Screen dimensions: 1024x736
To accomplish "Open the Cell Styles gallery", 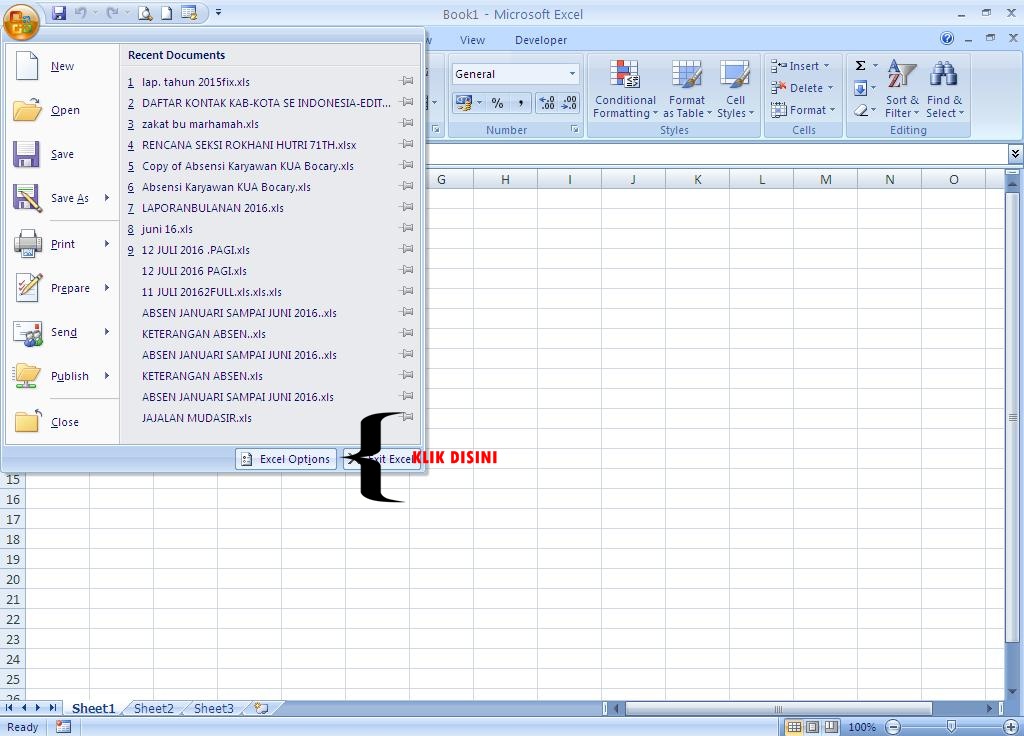I will pos(735,89).
